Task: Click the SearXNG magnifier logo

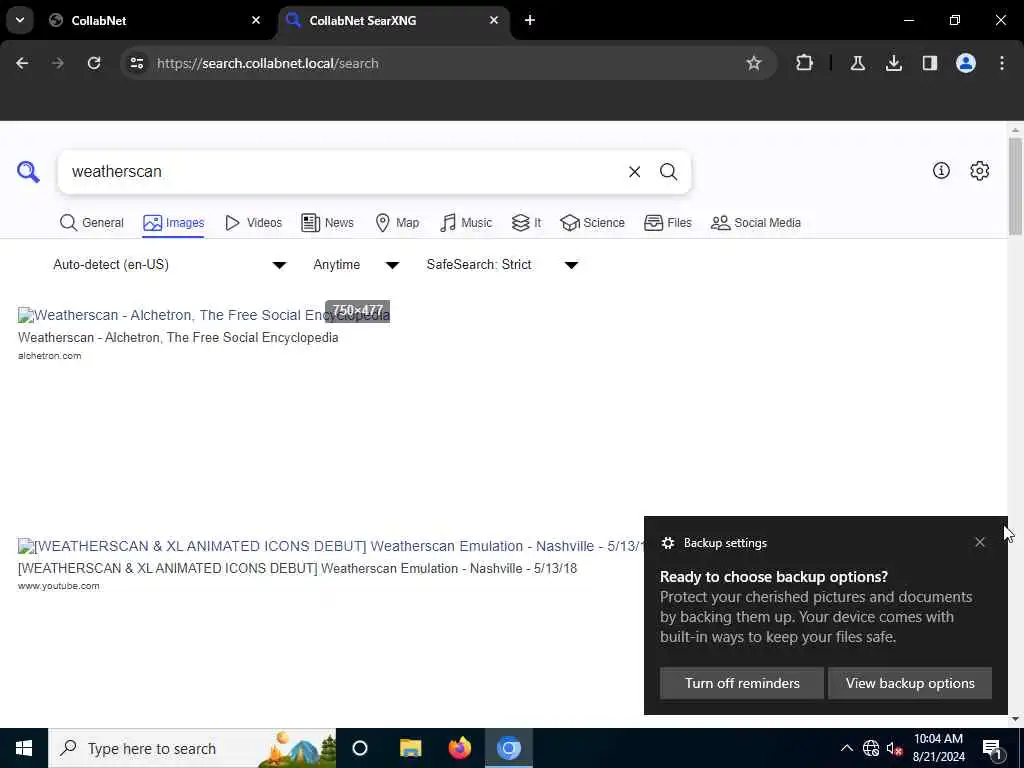Action: pyautogui.click(x=28, y=172)
